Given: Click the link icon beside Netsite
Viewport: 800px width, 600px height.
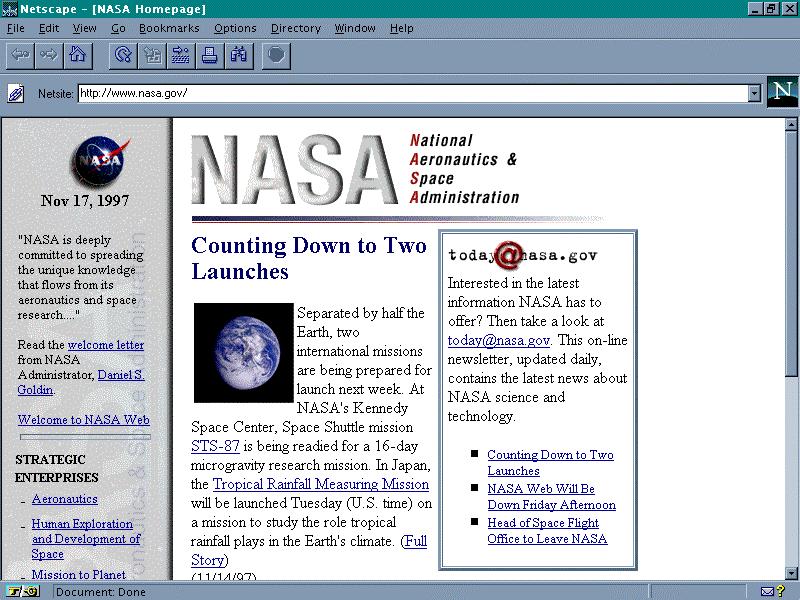Looking at the screenshot, I should [16, 93].
